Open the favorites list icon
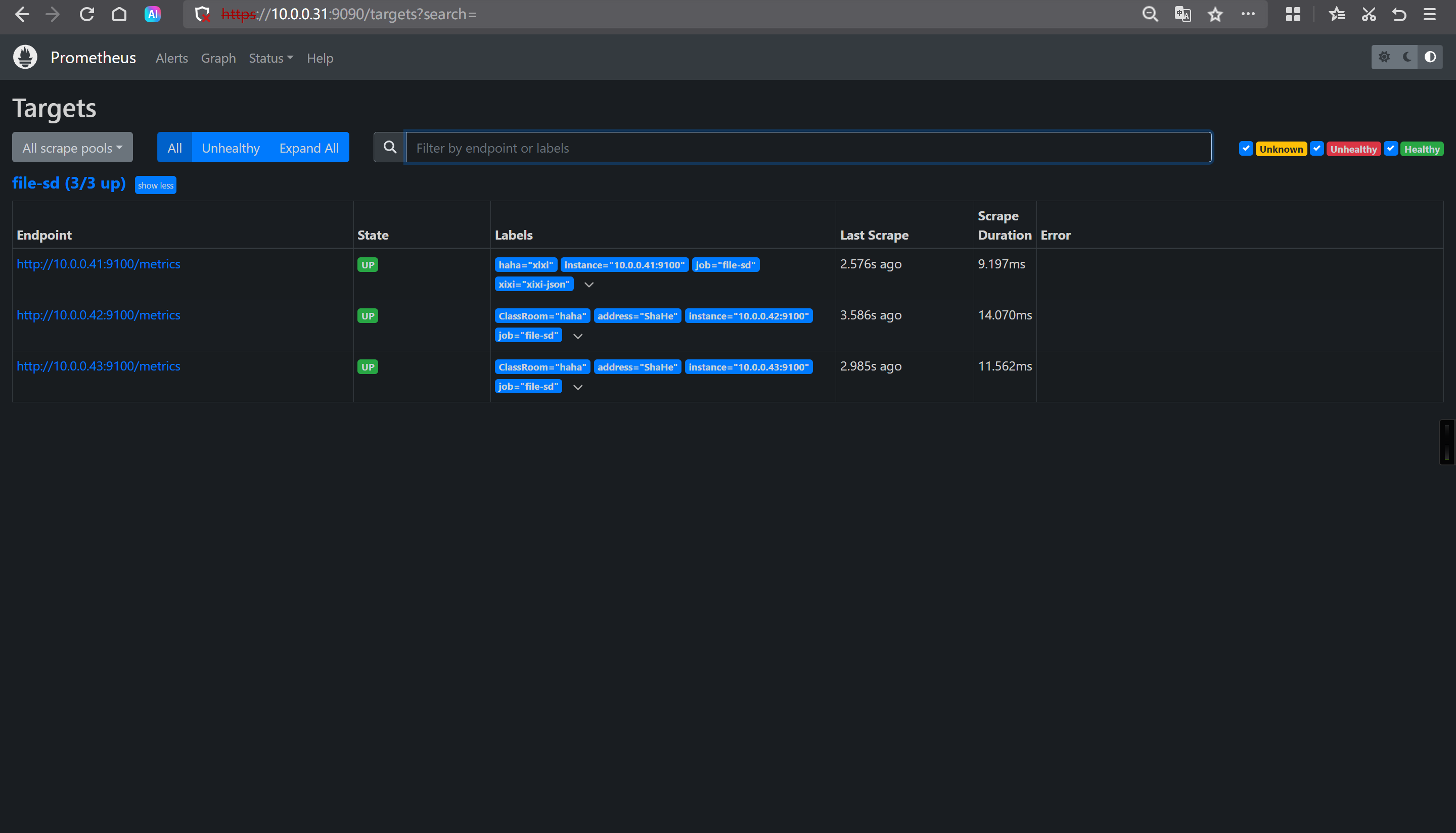The width and height of the screenshot is (1456, 833). click(1337, 14)
